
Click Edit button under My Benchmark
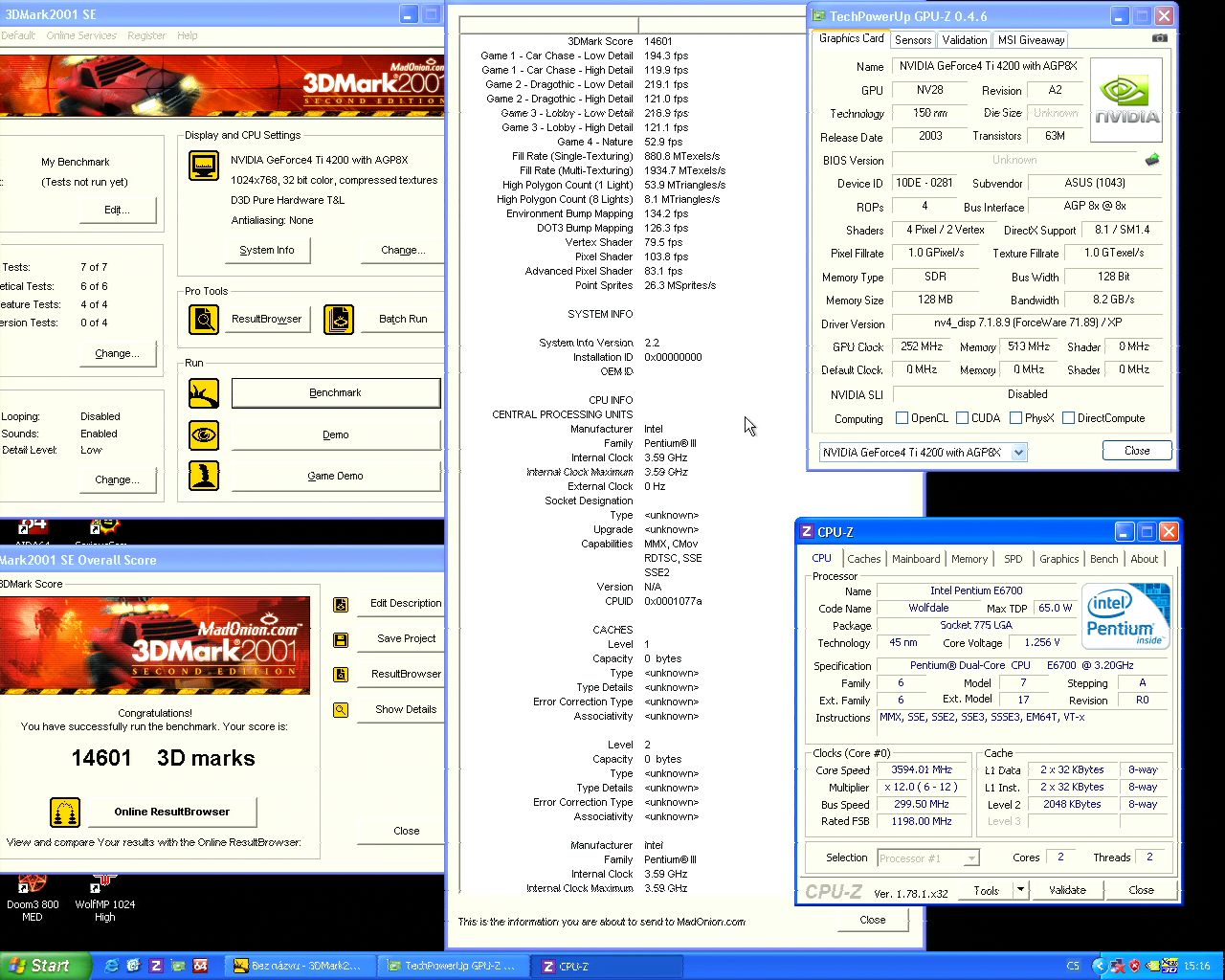[117, 211]
